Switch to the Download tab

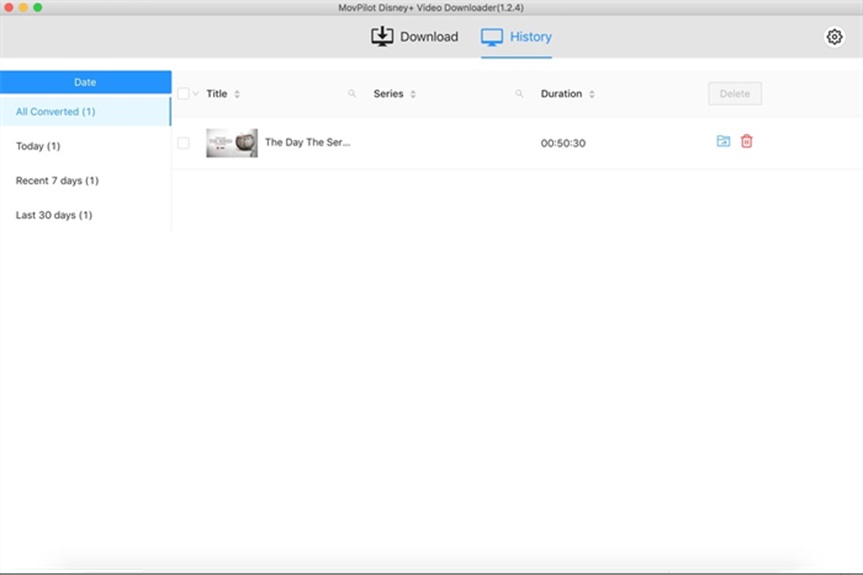(x=414, y=37)
